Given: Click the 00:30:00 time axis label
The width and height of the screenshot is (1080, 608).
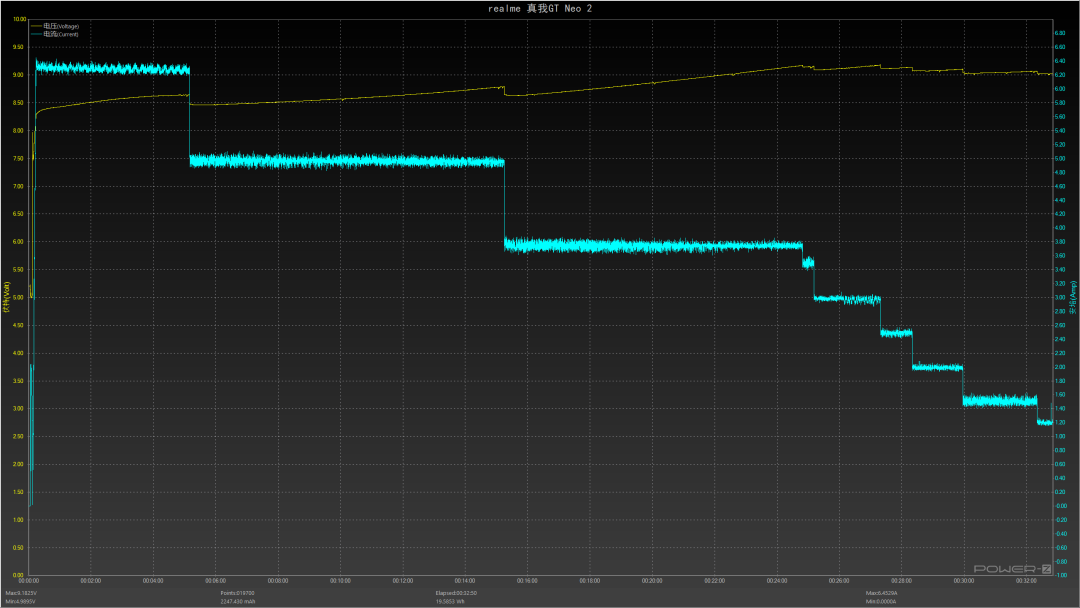Looking at the screenshot, I should point(964,581).
